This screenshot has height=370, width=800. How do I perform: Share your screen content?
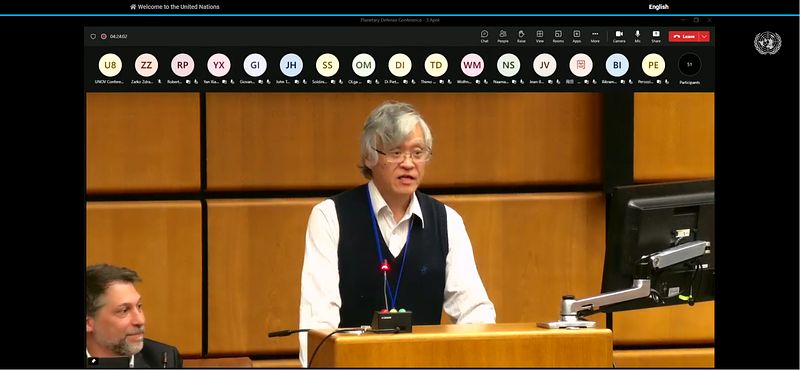[656, 36]
